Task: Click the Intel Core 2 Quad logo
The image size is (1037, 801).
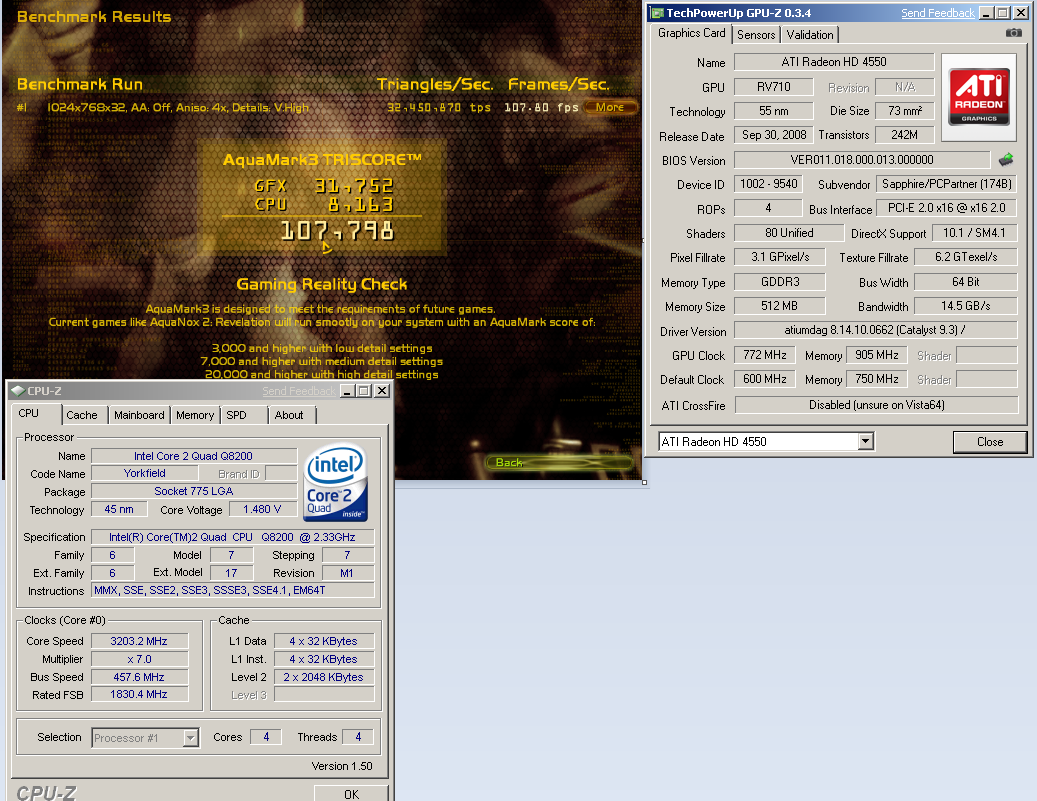Action: coord(335,482)
